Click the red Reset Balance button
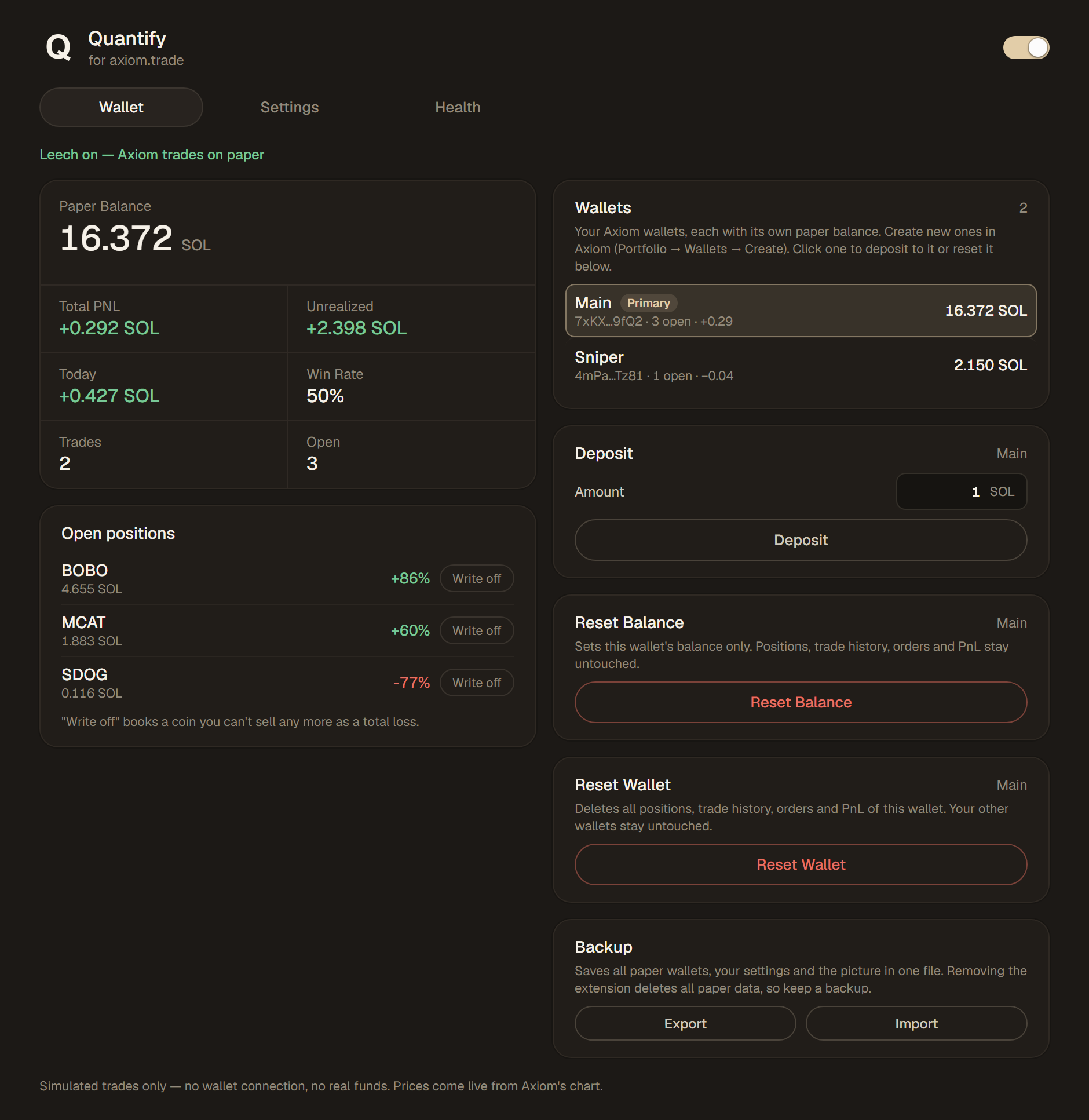 coord(801,702)
